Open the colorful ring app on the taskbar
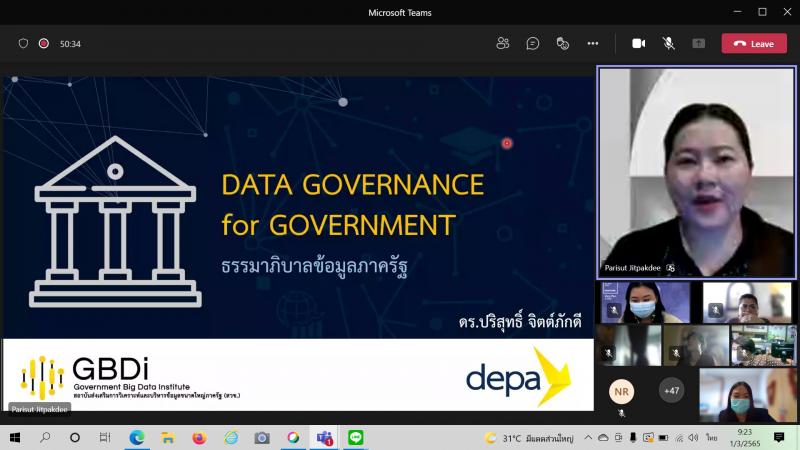Screen dimensions: 800x450 coord(293,438)
